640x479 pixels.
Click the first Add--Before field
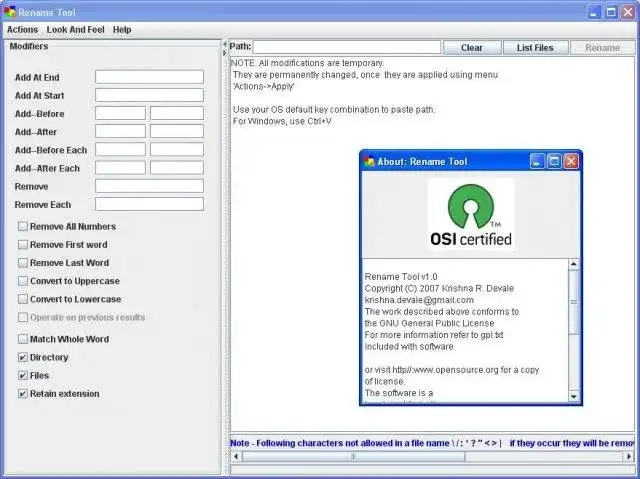click(x=120, y=113)
